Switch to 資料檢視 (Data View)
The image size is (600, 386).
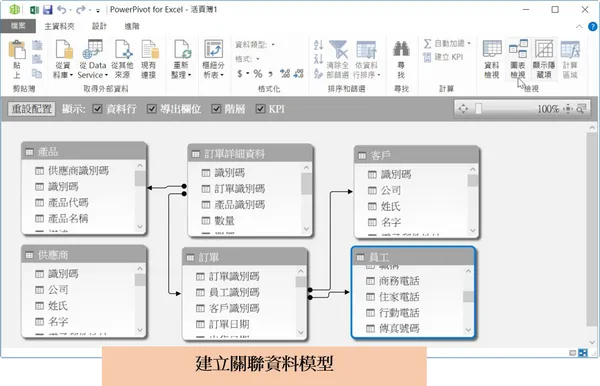(492, 59)
